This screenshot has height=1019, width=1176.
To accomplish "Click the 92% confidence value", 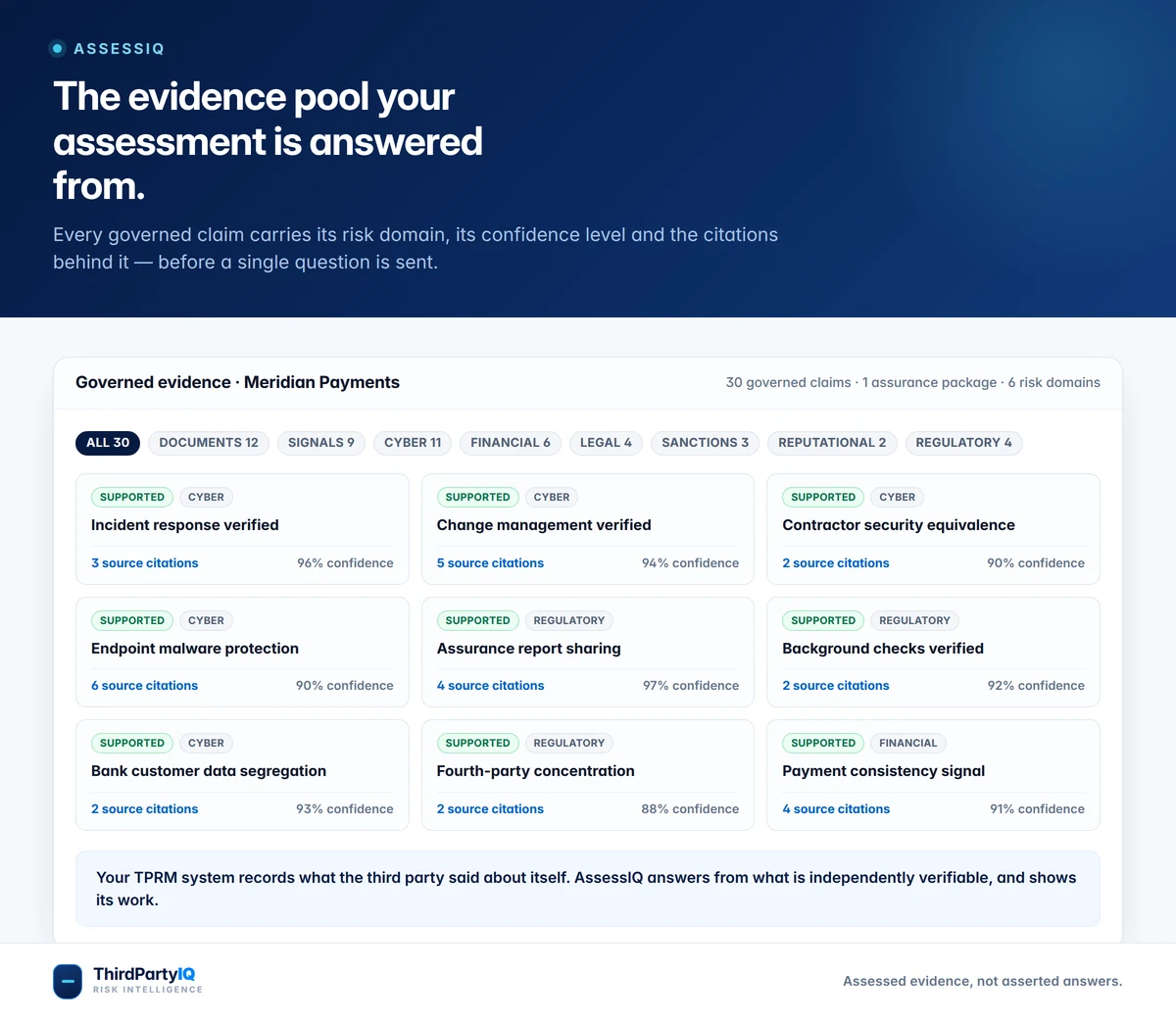I will pos(1036,686).
